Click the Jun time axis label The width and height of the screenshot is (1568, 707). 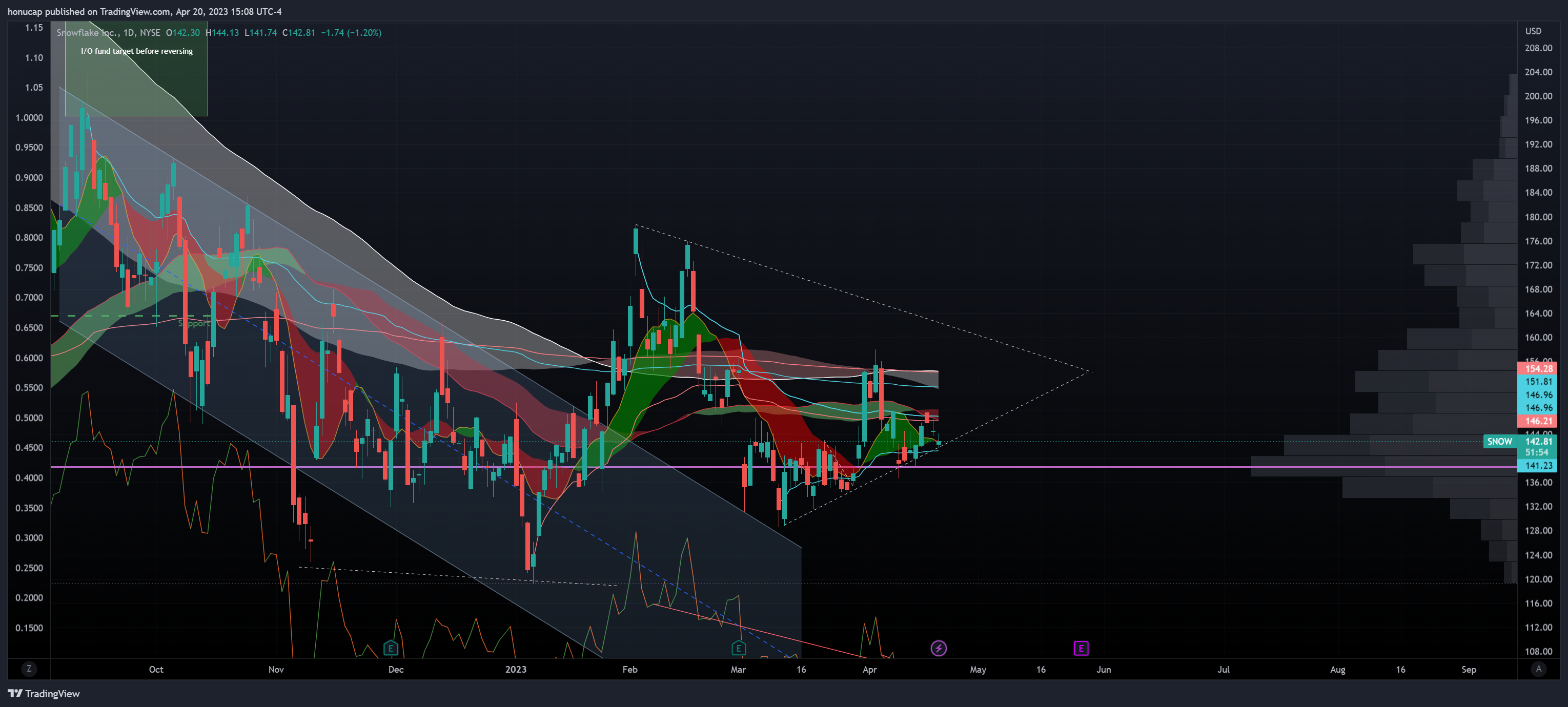[1104, 669]
